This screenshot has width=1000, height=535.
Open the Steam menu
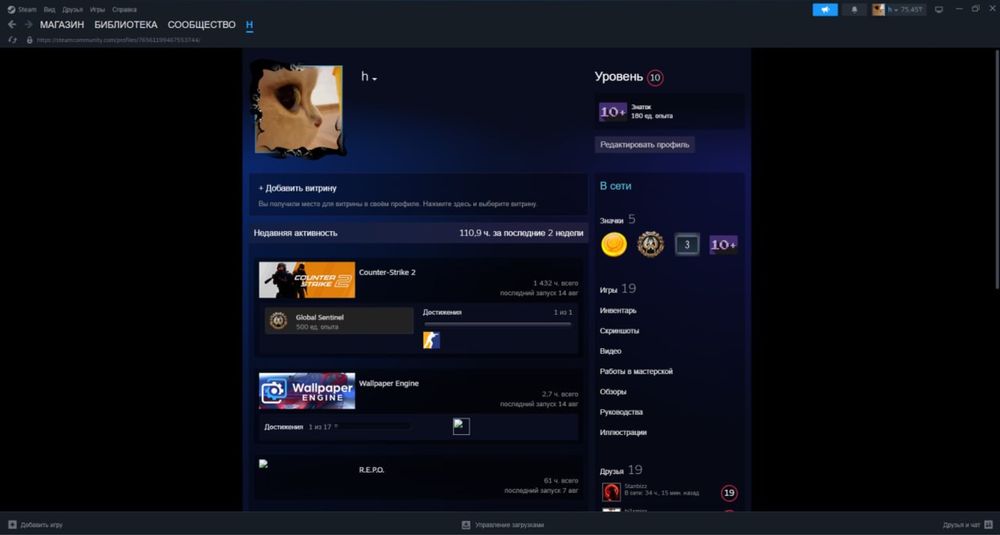pos(26,10)
